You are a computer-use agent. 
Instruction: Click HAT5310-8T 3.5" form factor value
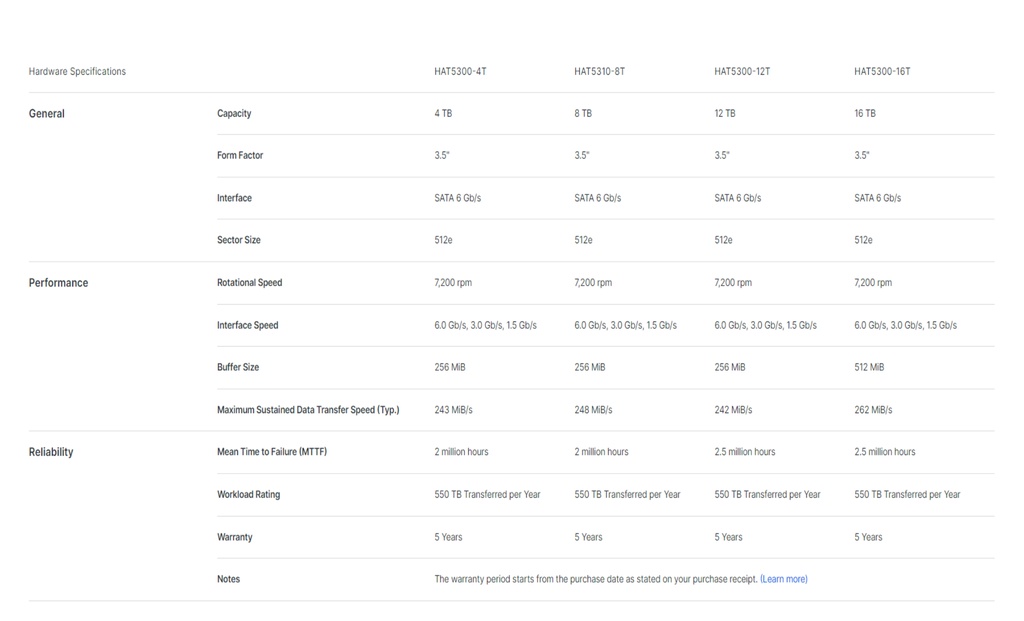point(582,155)
